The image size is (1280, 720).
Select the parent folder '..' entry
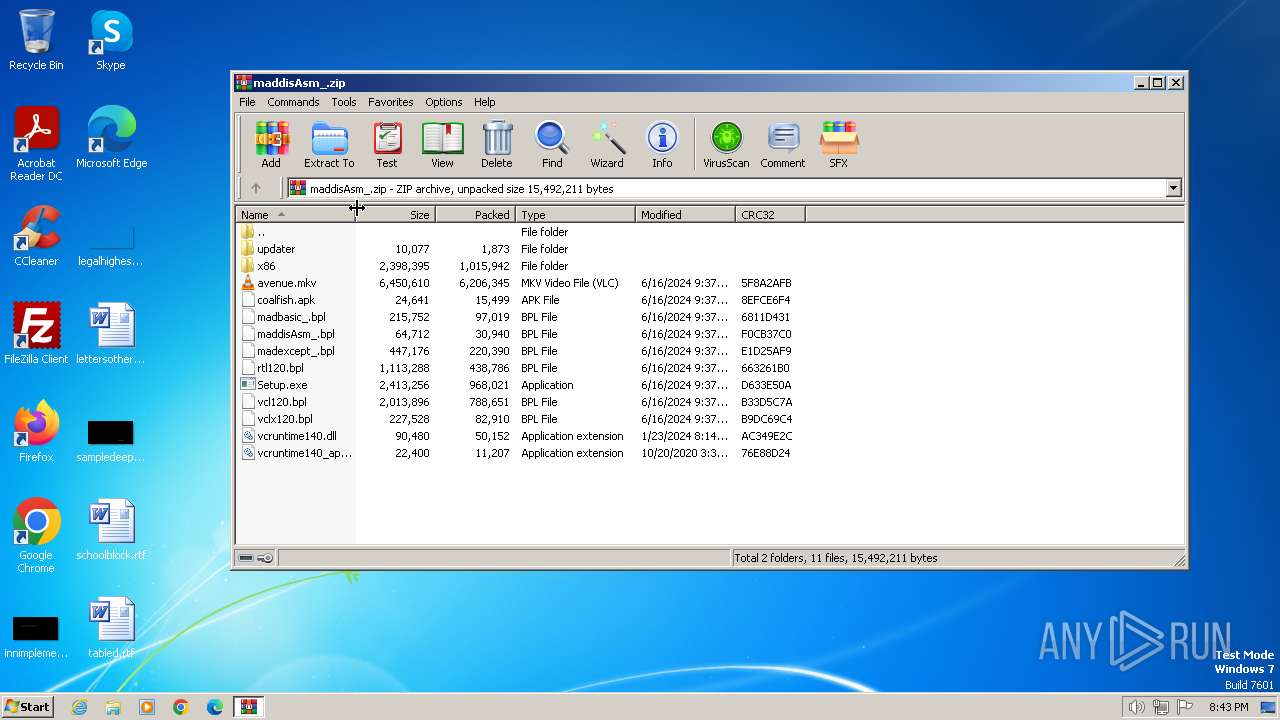[x=520, y=232]
